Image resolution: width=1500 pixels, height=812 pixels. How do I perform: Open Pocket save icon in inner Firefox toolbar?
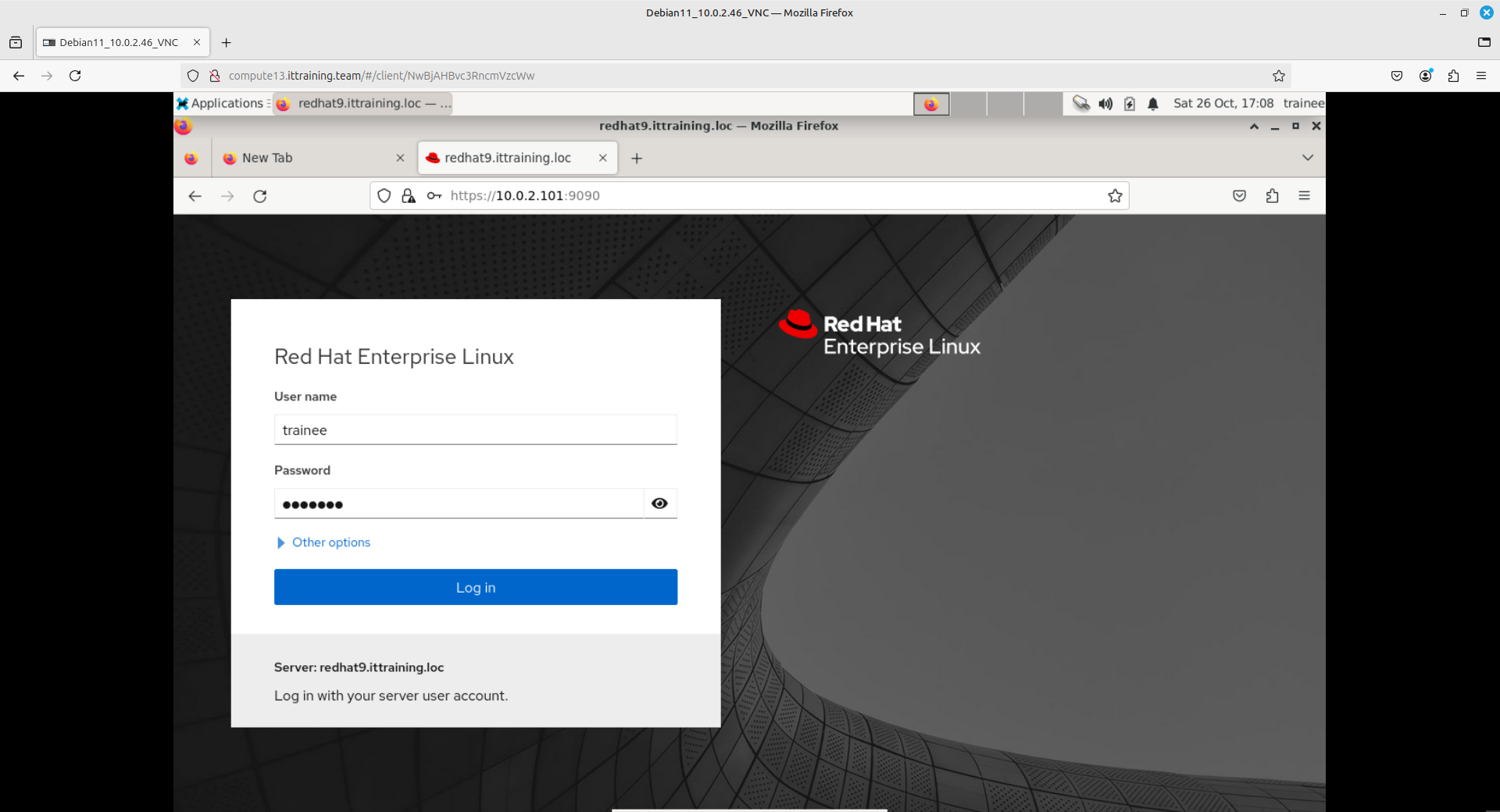click(1239, 196)
